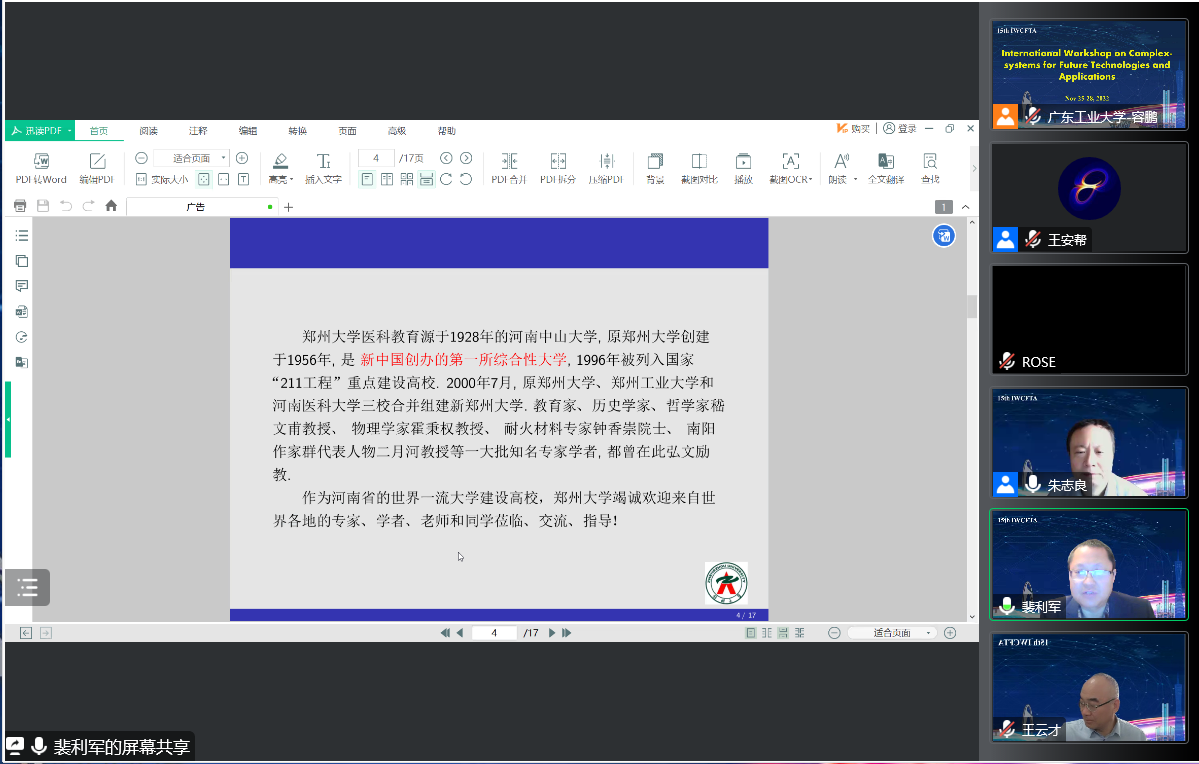Rotate page counterclockwise icon in ribbon
Image resolution: width=1199 pixels, height=764 pixels.
466,179
